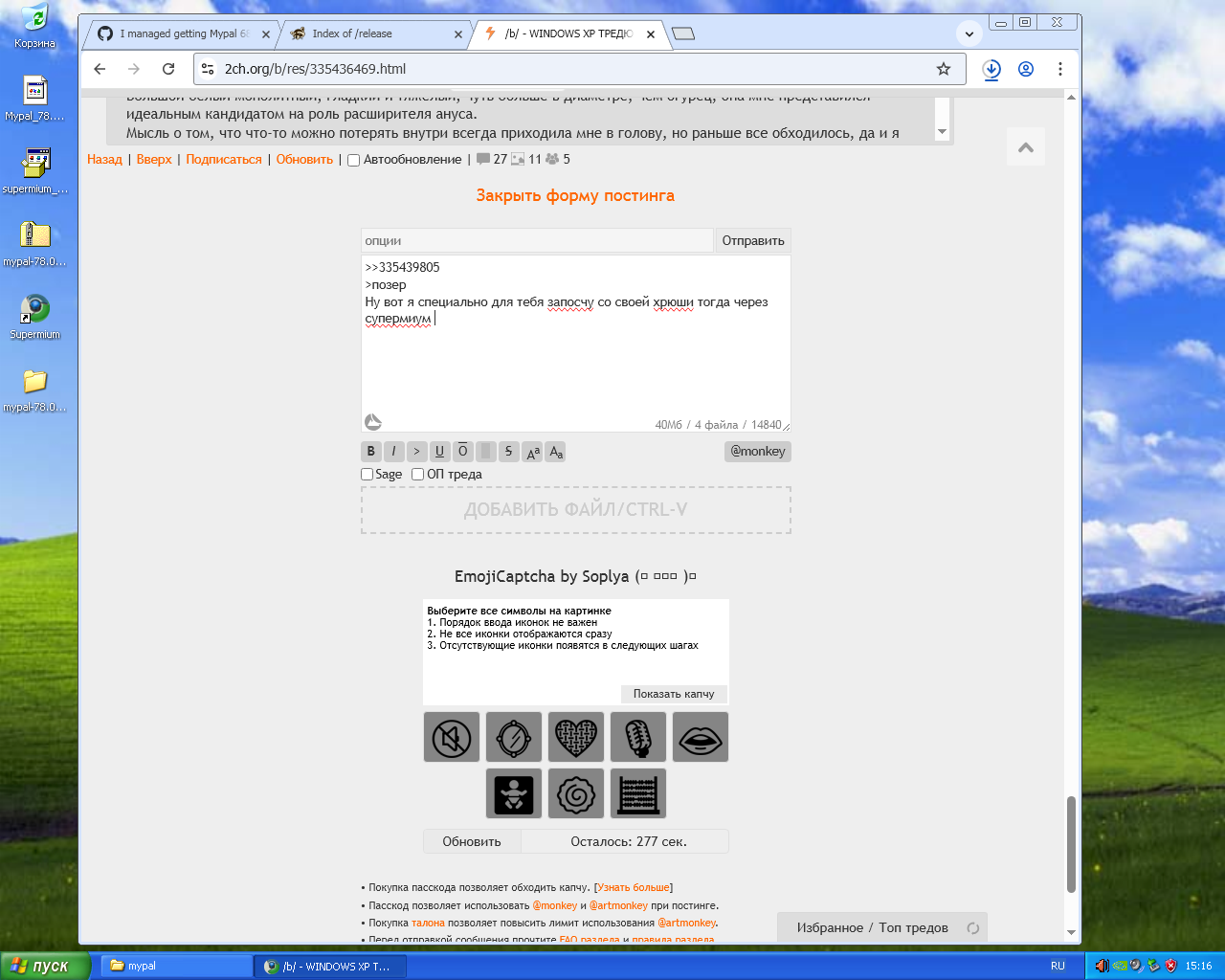Refresh the captcha with Обновить button
The image size is (1225, 980).
pyautogui.click(x=472, y=841)
